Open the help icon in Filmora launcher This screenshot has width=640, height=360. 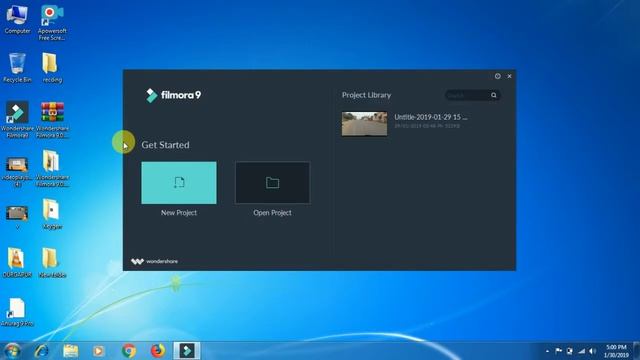click(498, 76)
